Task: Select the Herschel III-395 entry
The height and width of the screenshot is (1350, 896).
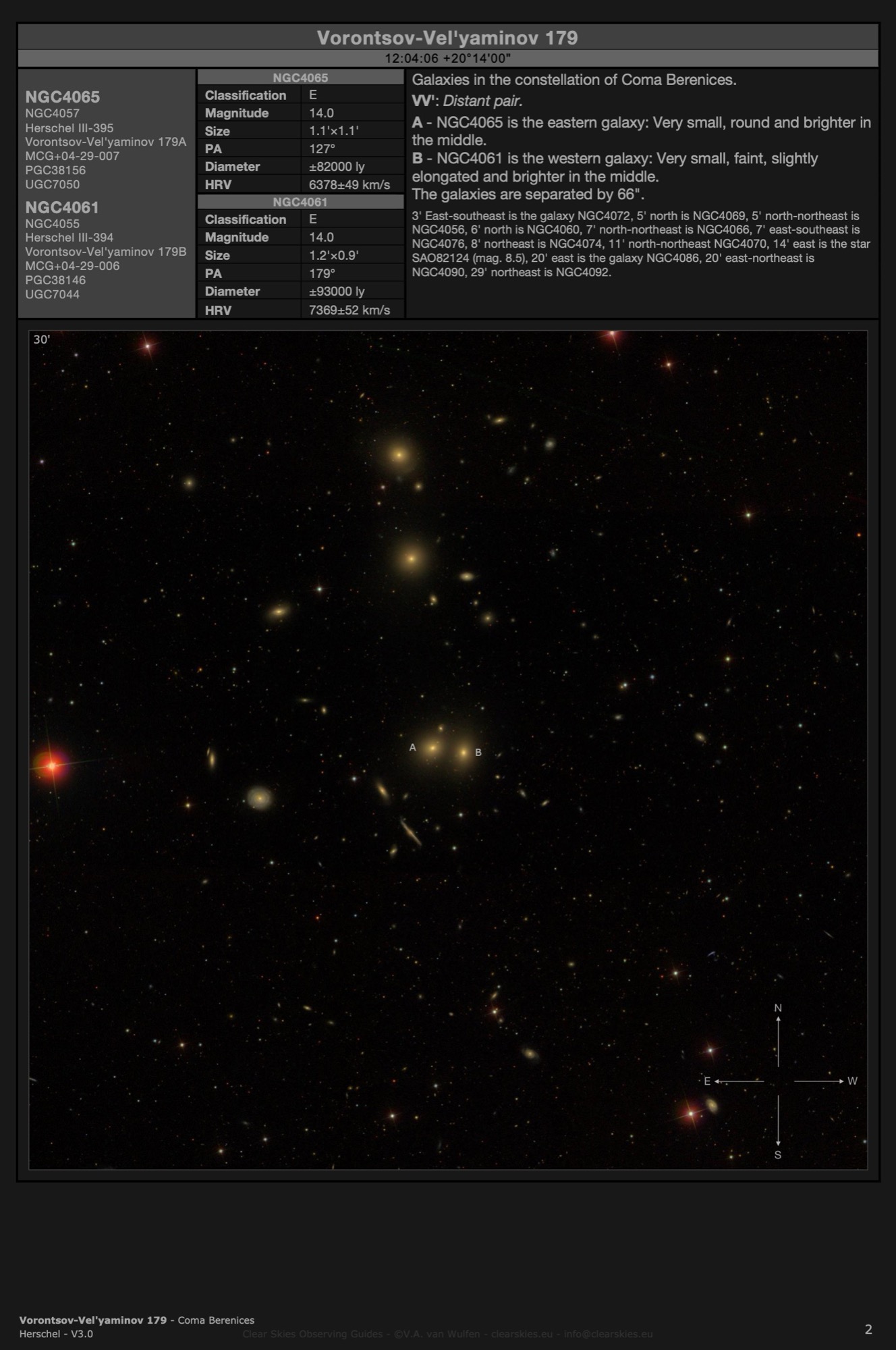Action: pos(69,128)
